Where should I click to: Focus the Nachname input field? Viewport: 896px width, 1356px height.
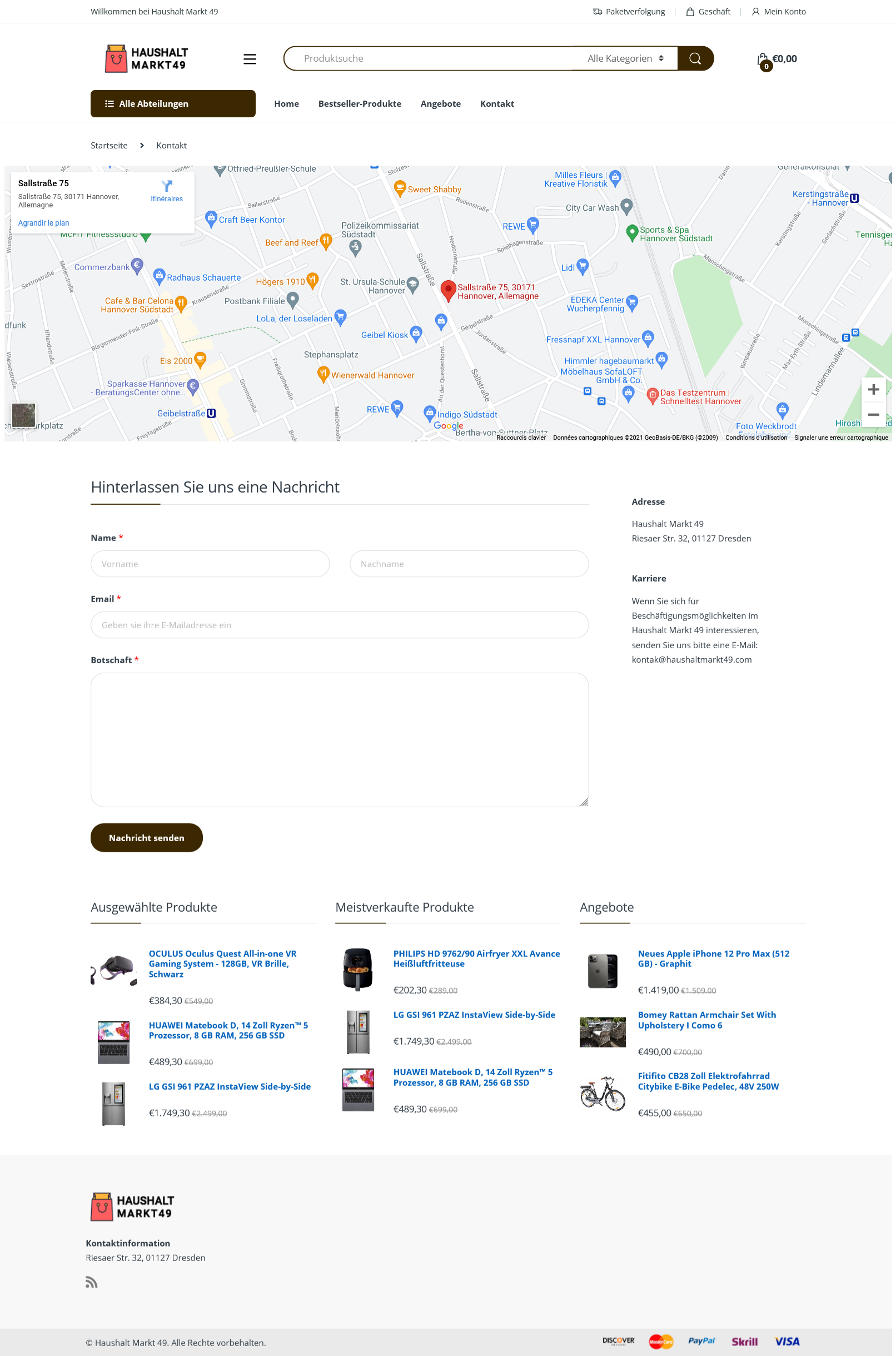pyautogui.click(x=469, y=563)
